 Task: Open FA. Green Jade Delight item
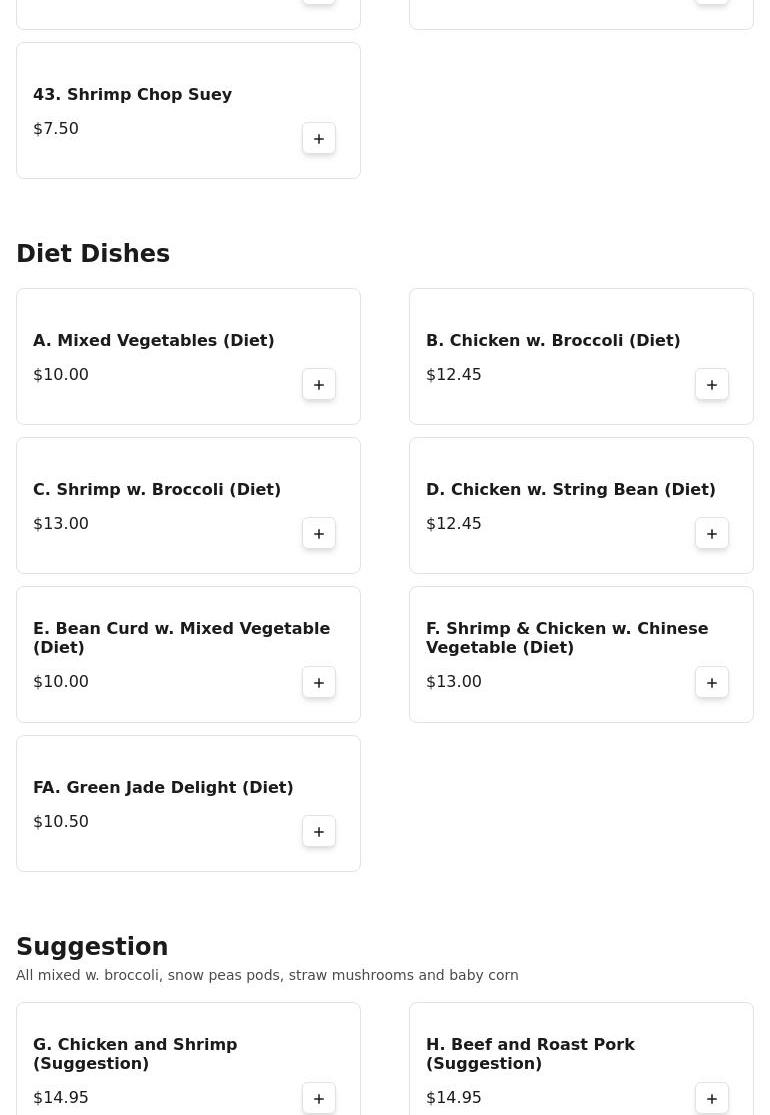click(163, 788)
